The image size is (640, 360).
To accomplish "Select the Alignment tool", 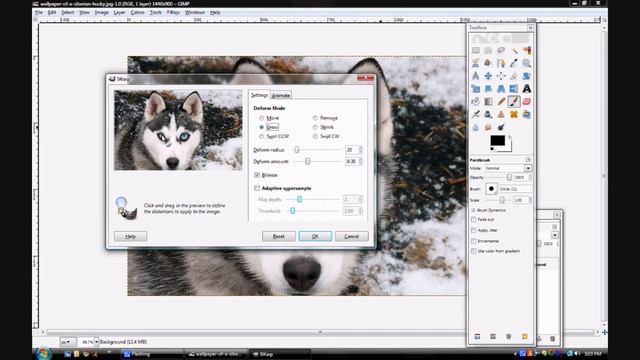I will coord(501,76).
